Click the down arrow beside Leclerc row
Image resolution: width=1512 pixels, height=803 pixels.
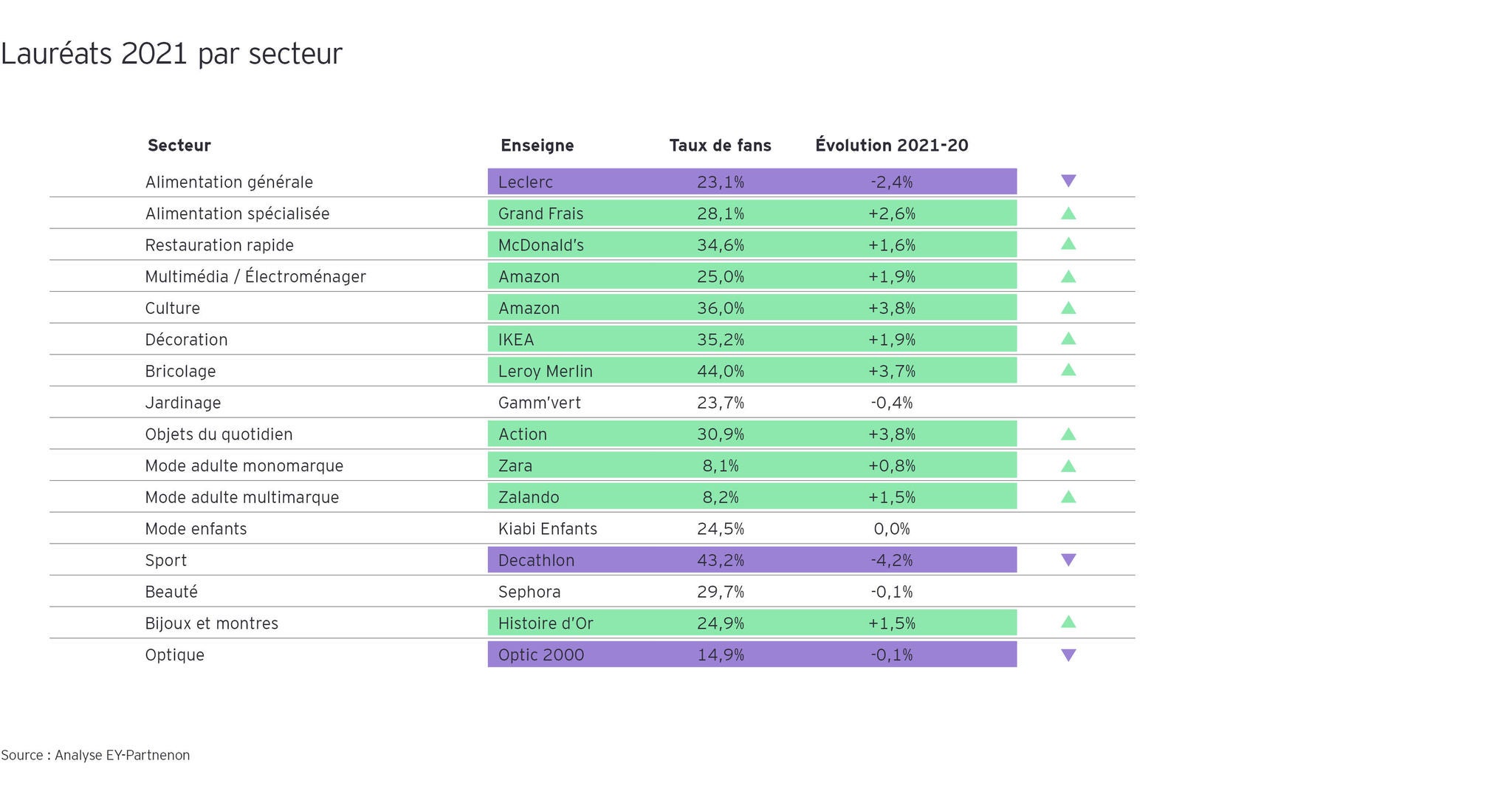[1068, 181]
